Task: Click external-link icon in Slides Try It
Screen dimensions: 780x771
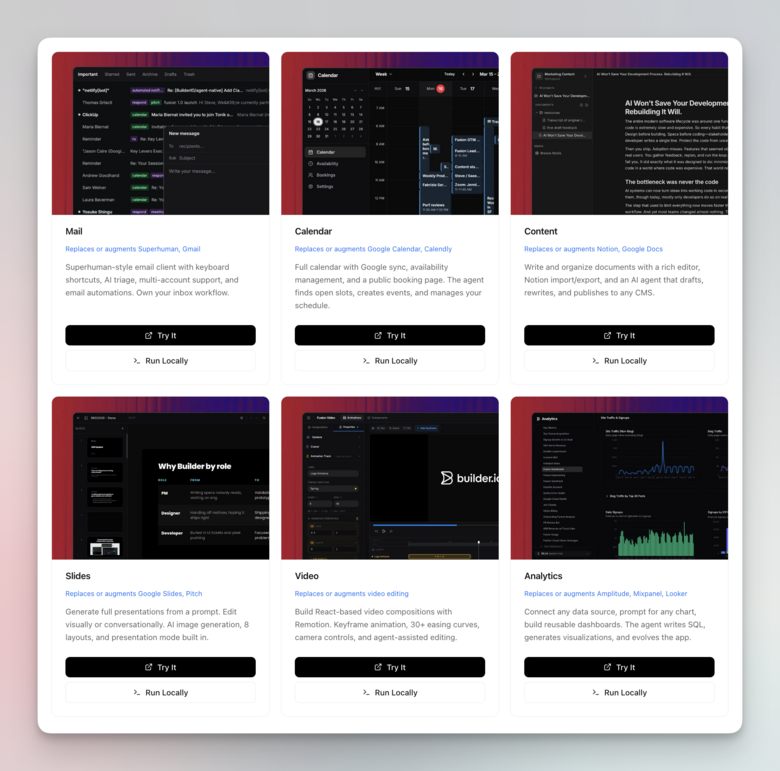Action: (148, 667)
